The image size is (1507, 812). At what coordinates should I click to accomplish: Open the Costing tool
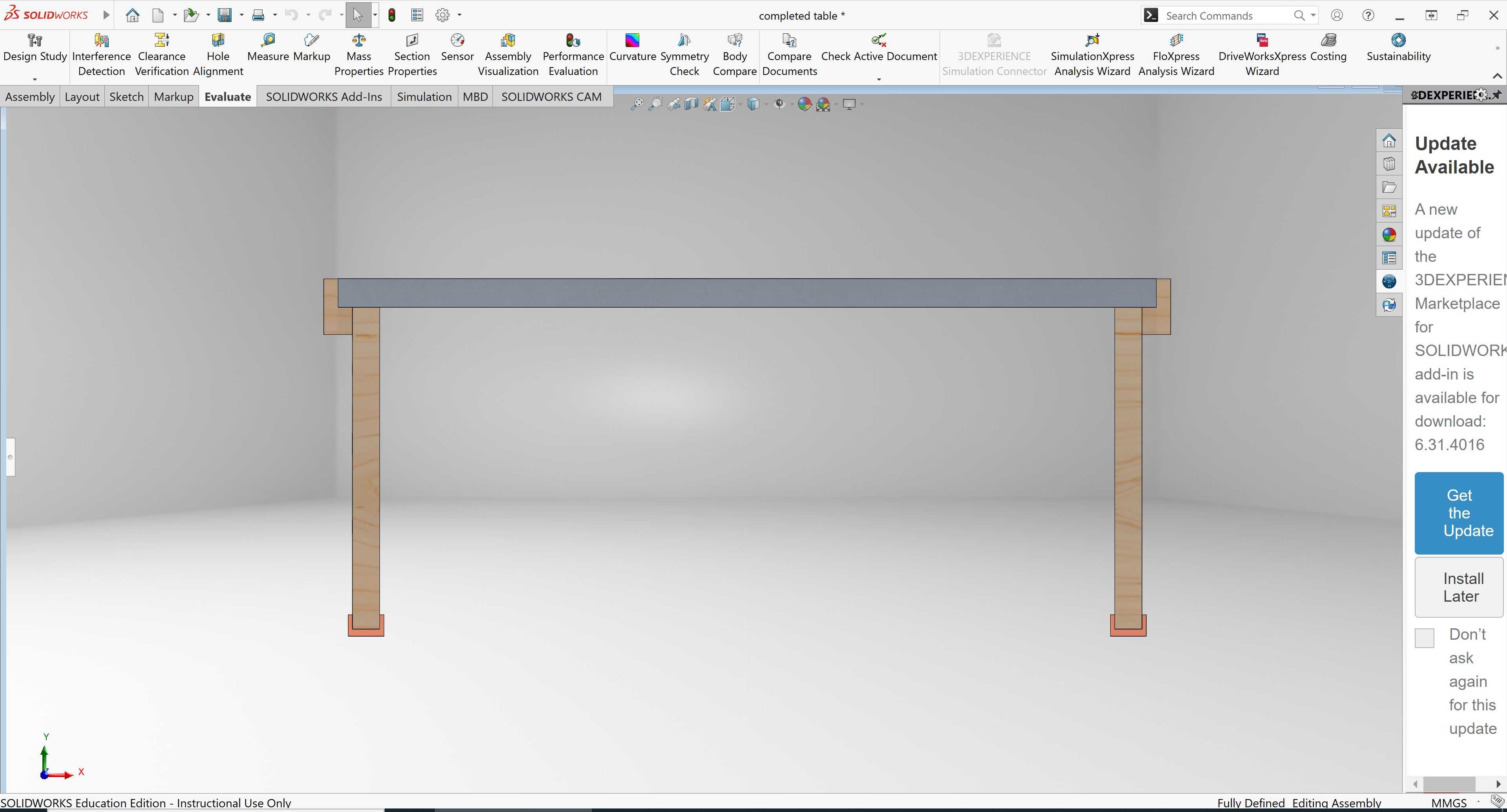pyautogui.click(x=1328, y=48)
